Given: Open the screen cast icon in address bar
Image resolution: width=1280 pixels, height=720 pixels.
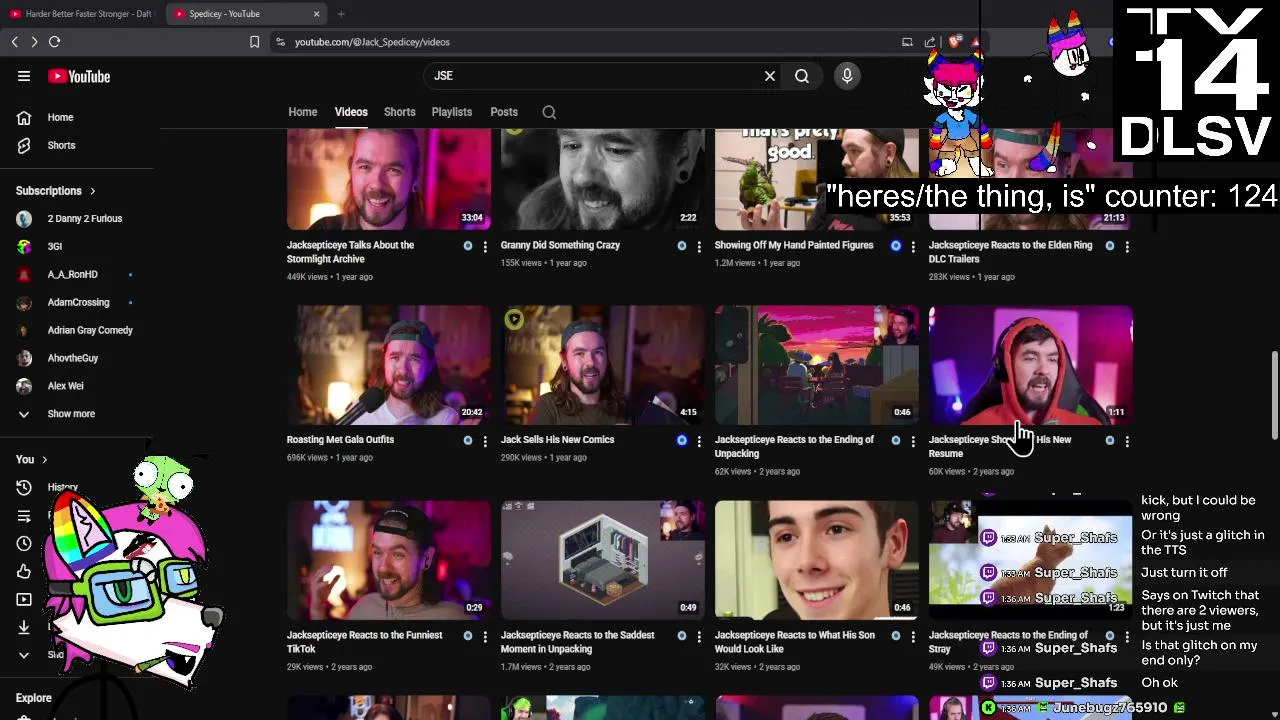Looking at the screenshot, I should tap(907, 42).
